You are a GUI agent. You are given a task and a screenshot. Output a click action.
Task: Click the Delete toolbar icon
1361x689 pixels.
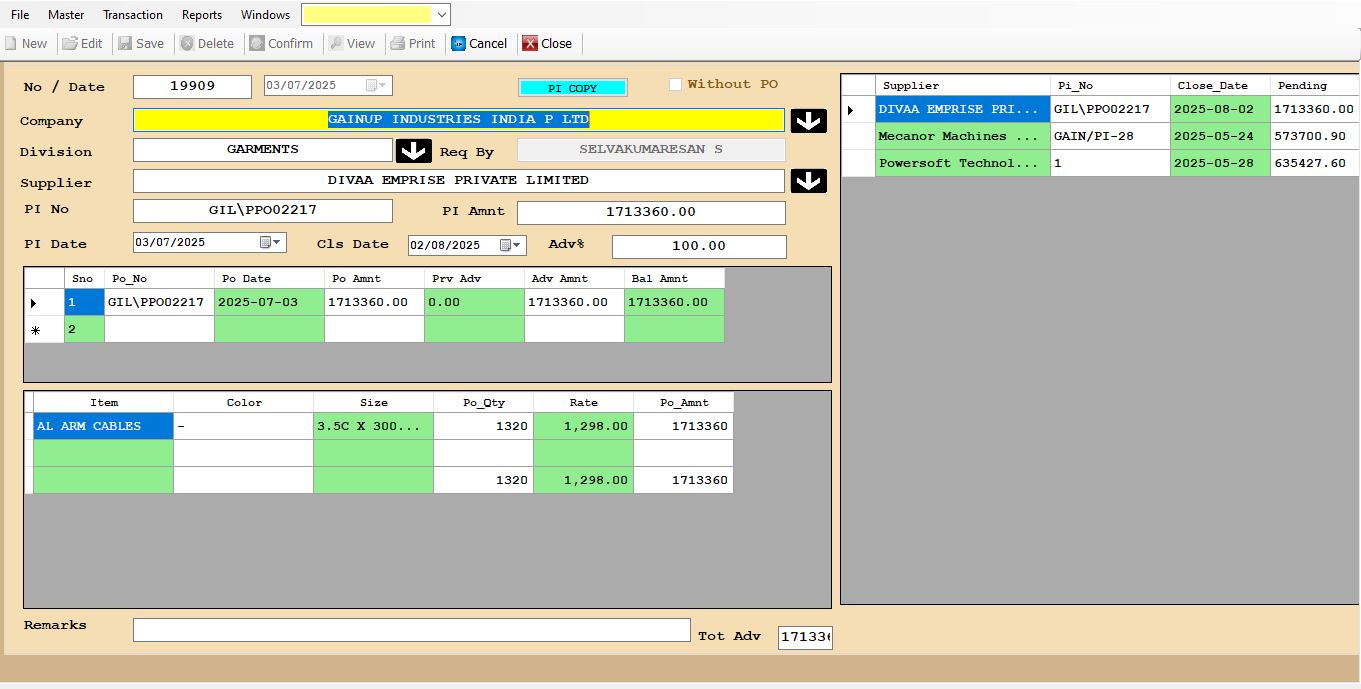[x=187, y=44]
